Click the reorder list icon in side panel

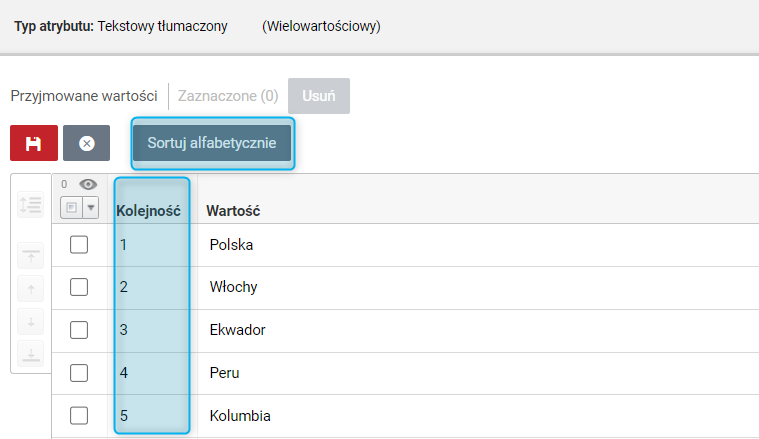(x=30, y=205)
